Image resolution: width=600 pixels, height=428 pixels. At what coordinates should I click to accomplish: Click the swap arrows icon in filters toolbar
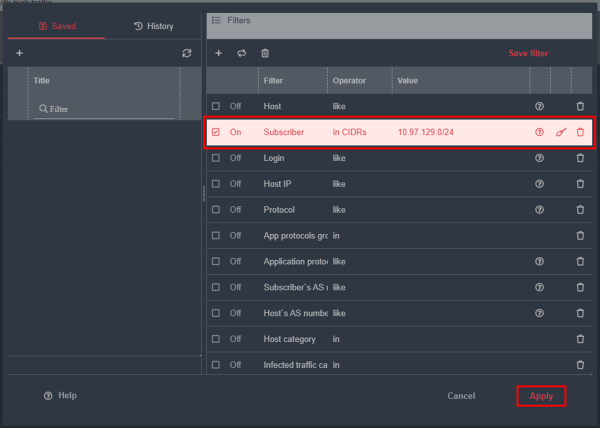241,53
